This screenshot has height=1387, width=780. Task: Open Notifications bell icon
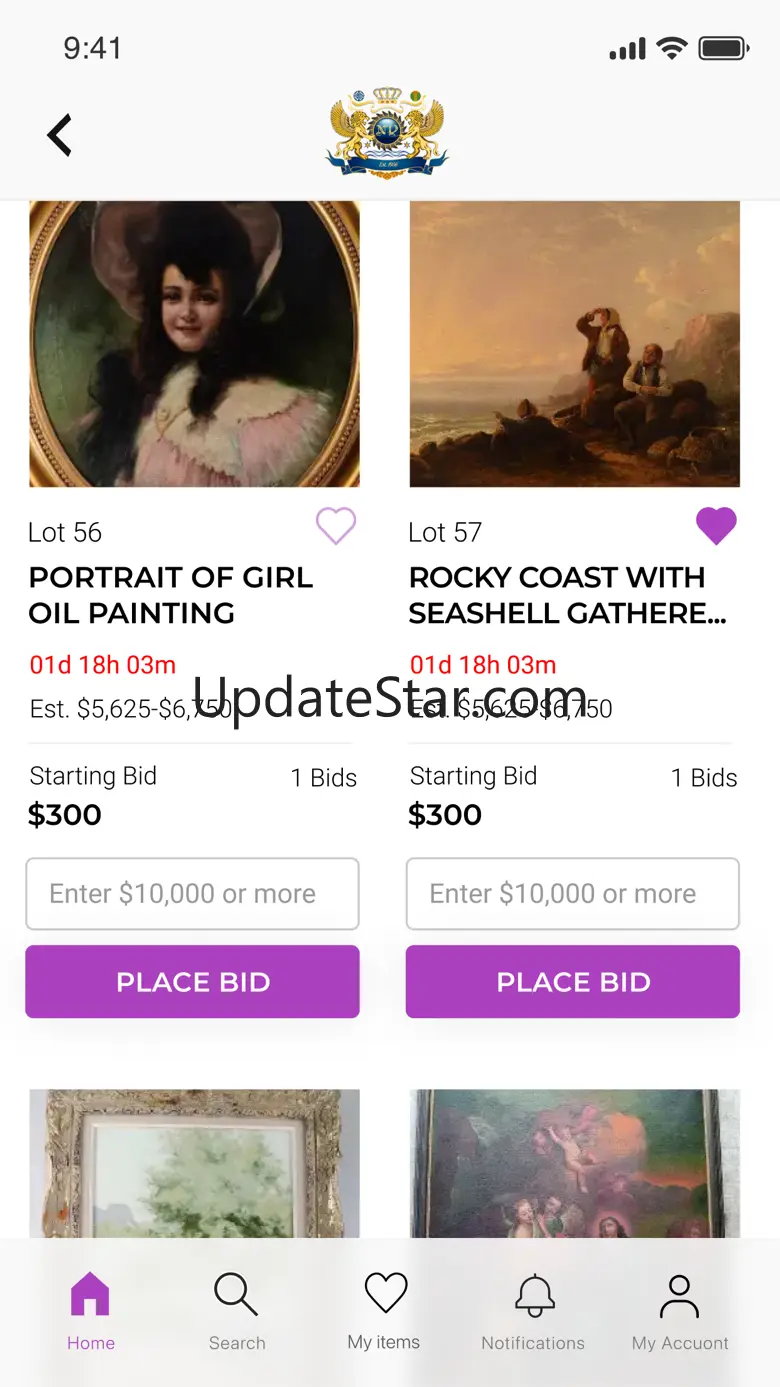pos(534,1311)
